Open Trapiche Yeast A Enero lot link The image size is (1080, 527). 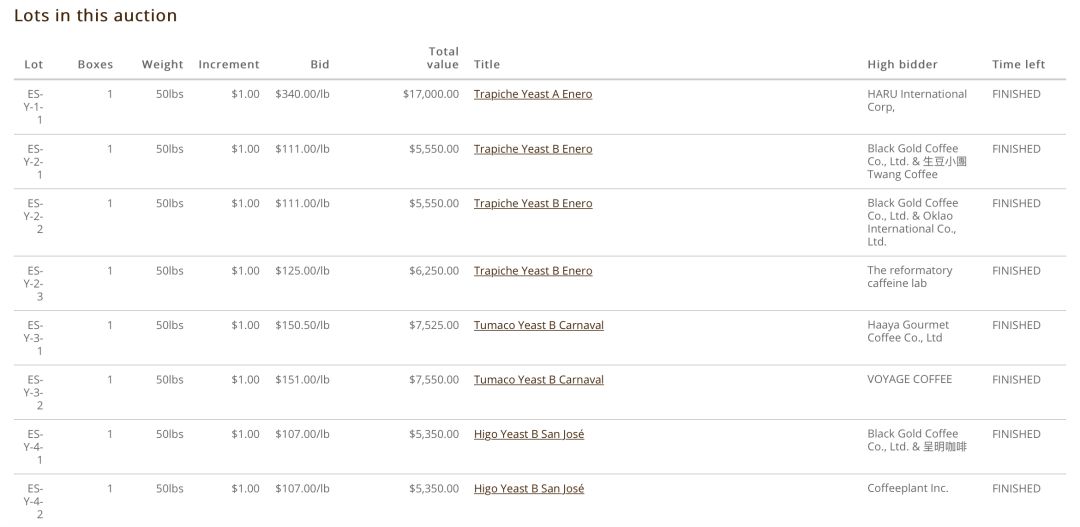pyautogui.click(x=532, y=94)
